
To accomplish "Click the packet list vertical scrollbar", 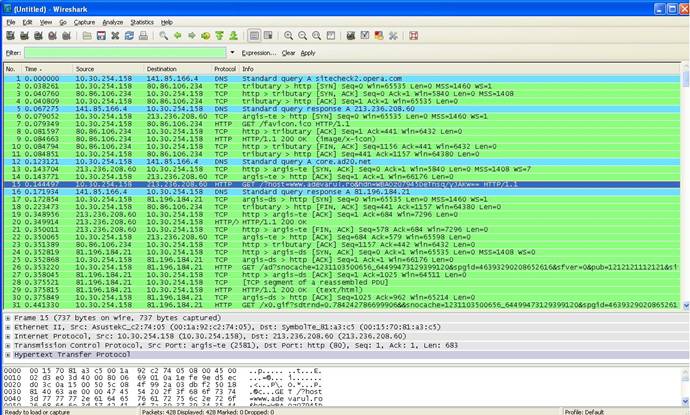I will click(686, 187).
